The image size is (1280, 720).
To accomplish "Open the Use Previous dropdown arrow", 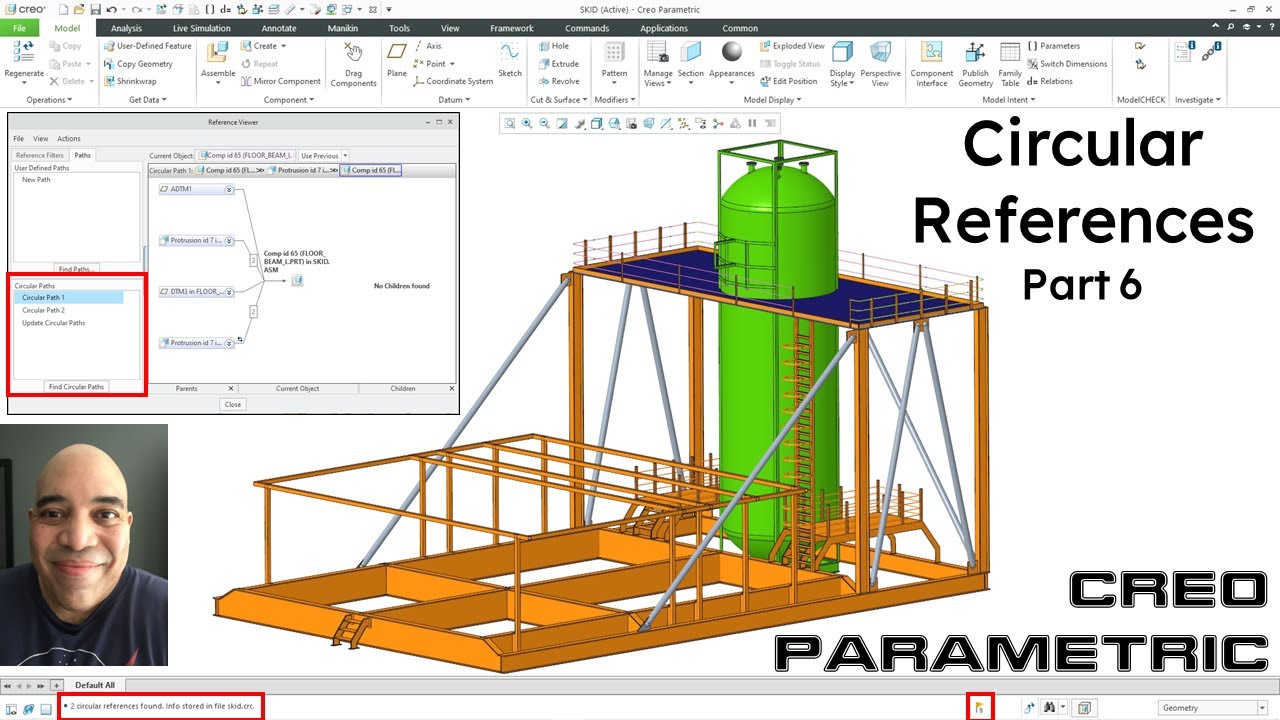I will pos(345,156).
